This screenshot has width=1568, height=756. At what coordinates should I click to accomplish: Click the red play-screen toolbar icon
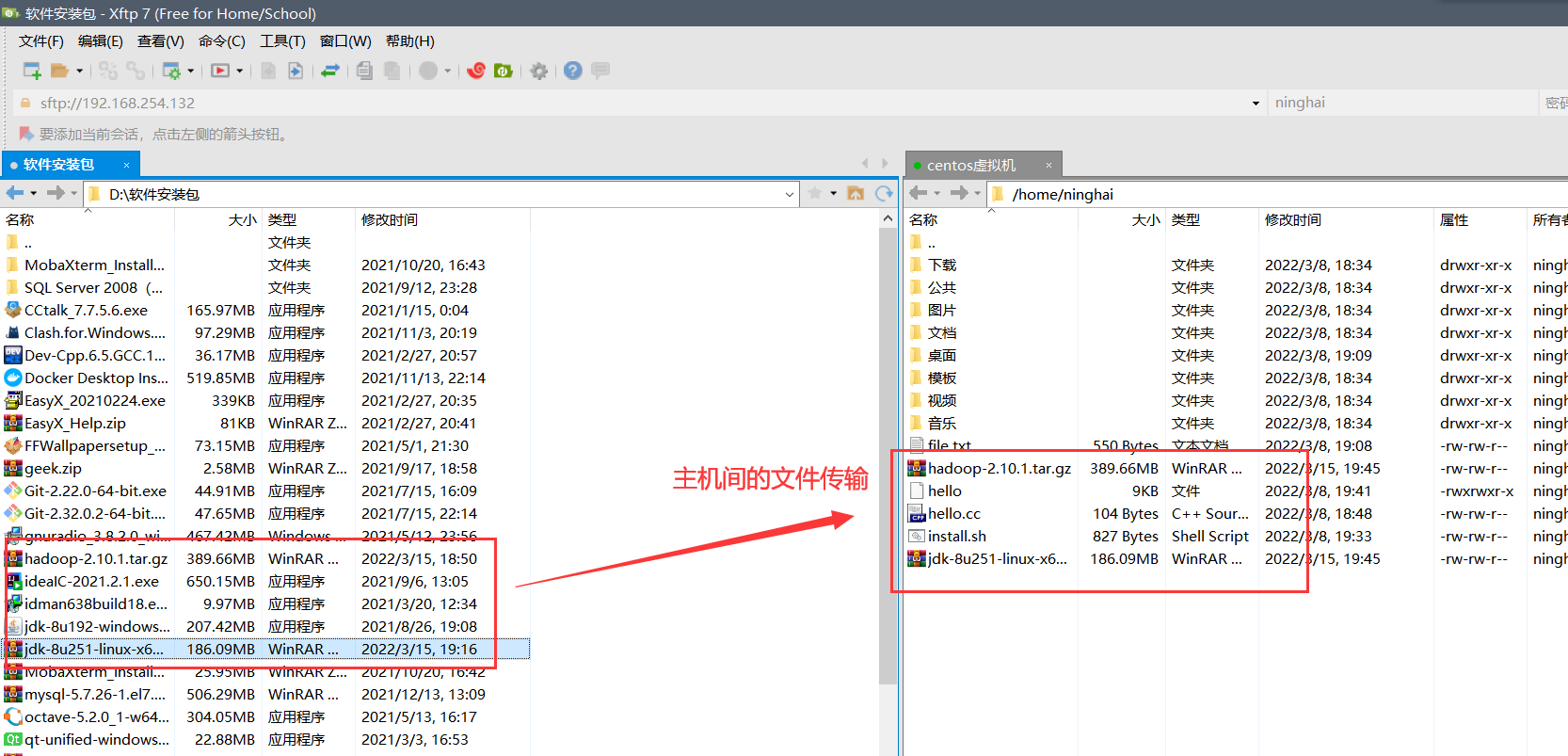[220, 71]
